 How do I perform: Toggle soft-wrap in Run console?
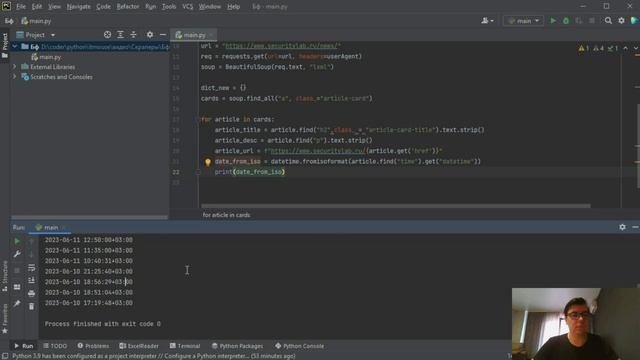point(31,268)
